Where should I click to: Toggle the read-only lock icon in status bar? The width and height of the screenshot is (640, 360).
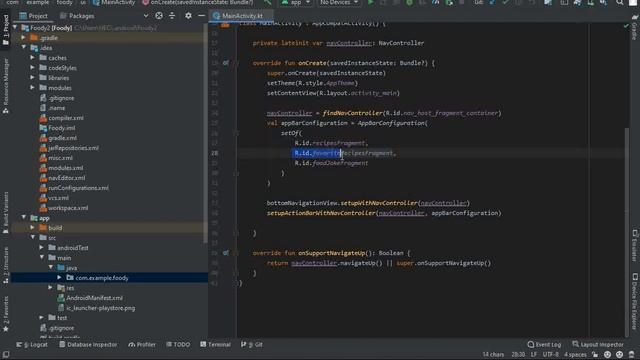point(596,354)
